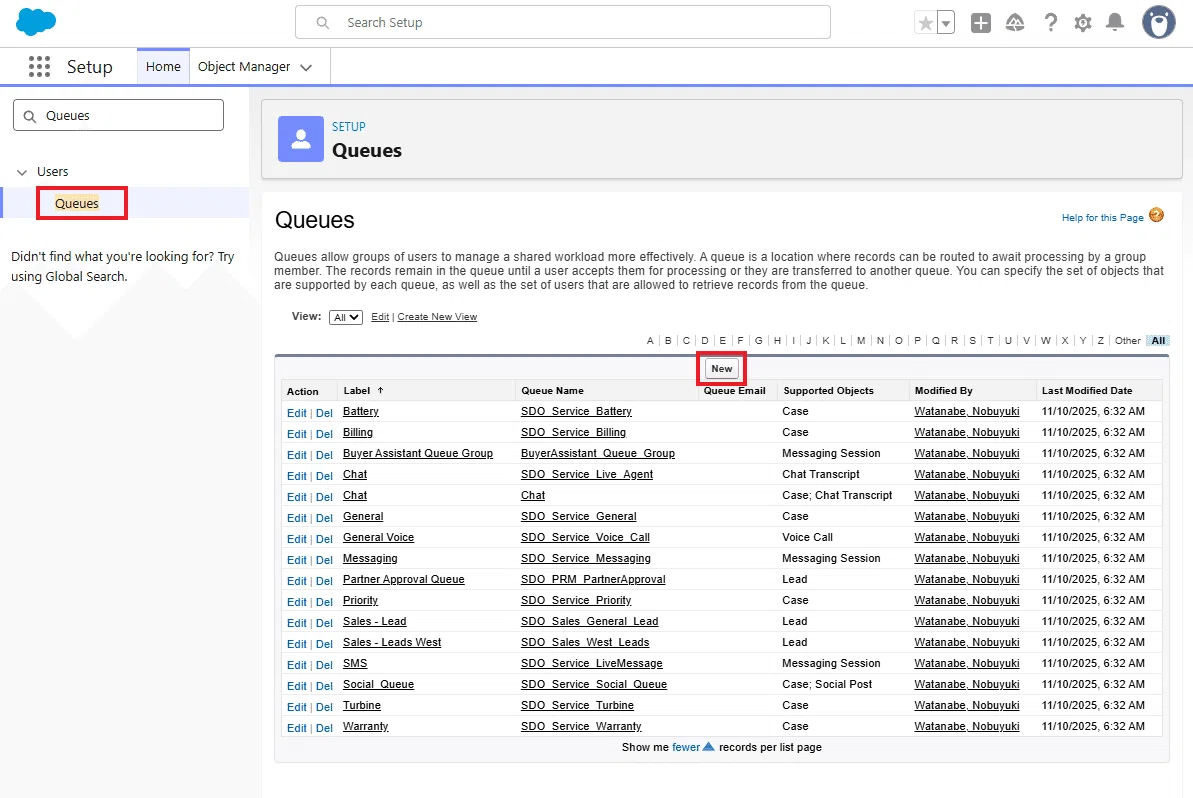The width and height of the screenshot is (1193, 798).
Task: Open the Sales - Leads West queue
Action: tap(392, 642)
